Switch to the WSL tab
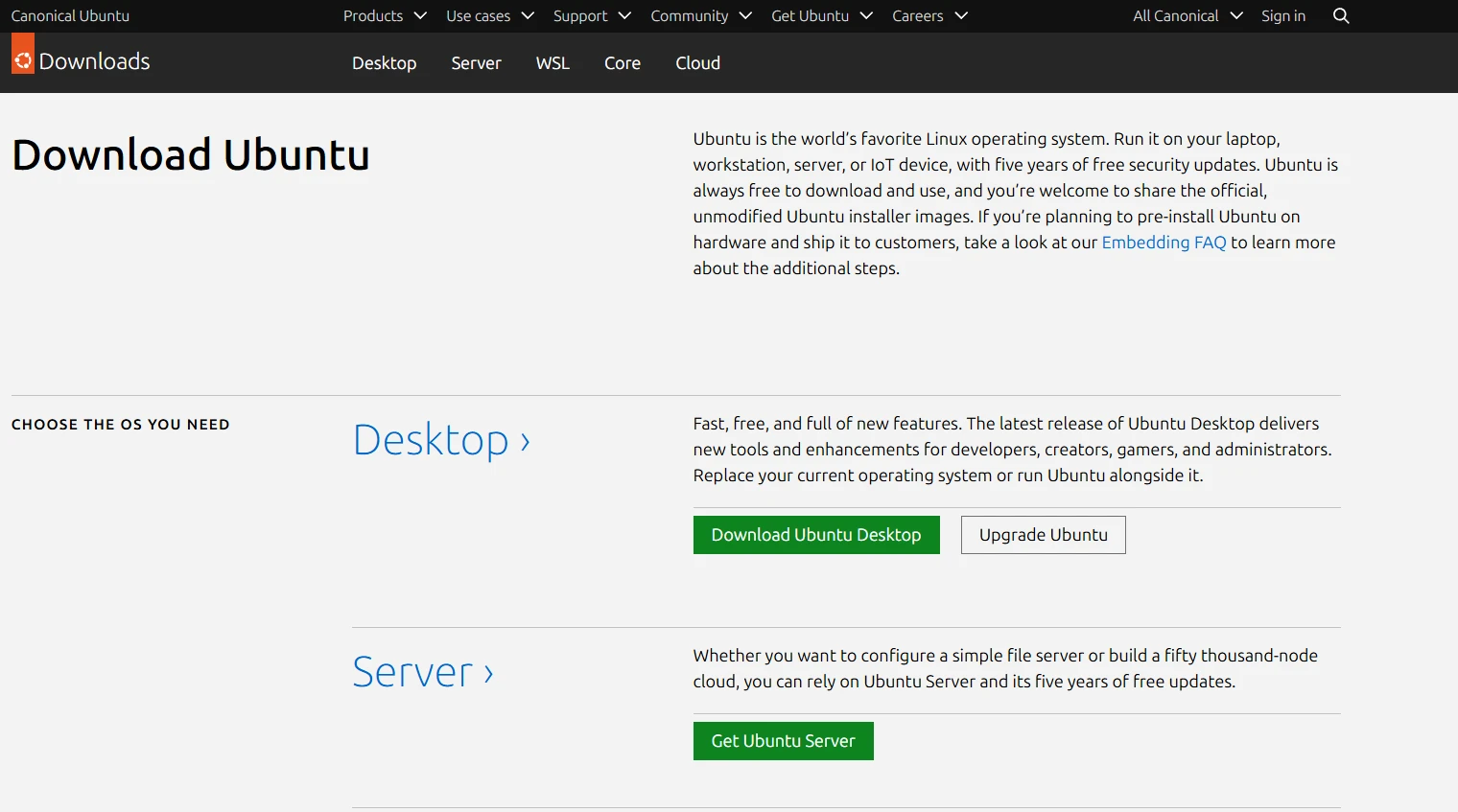This screenshot has width=1458, height=812. coord(553,63)
